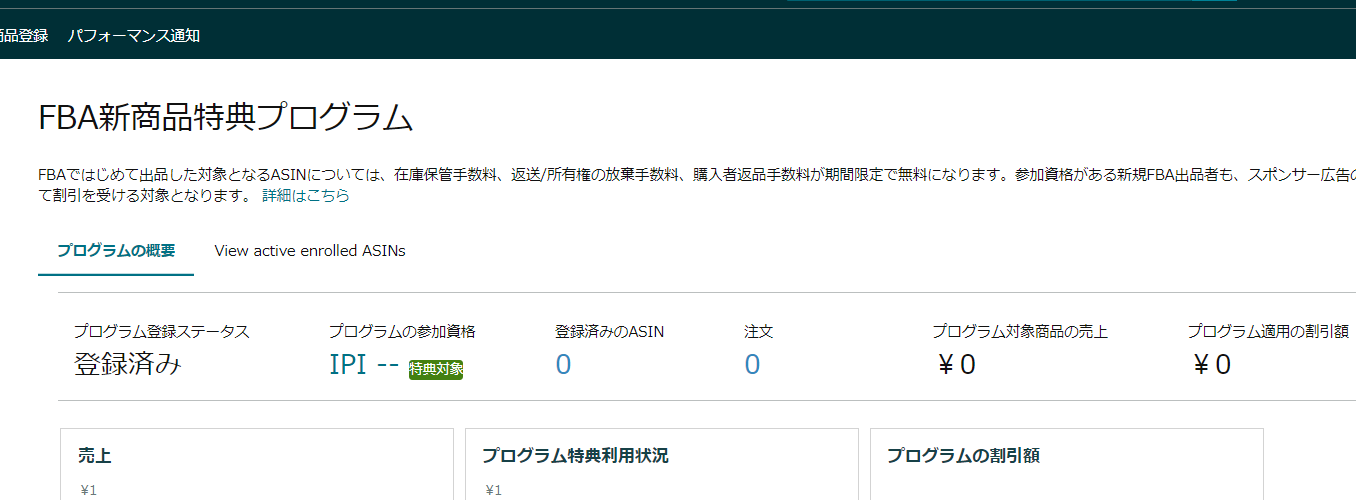Click the プログラム登録ステータス label
1356x500 pixels.
tap(162, 332)
